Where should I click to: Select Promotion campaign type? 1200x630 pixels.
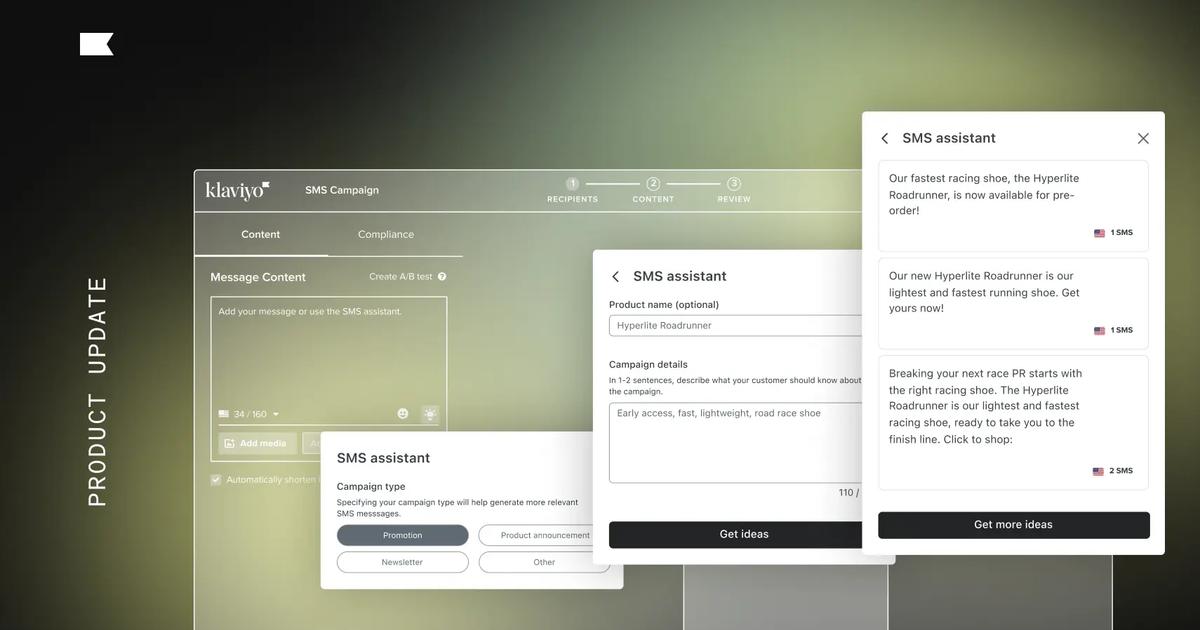[x=403, y=535]
